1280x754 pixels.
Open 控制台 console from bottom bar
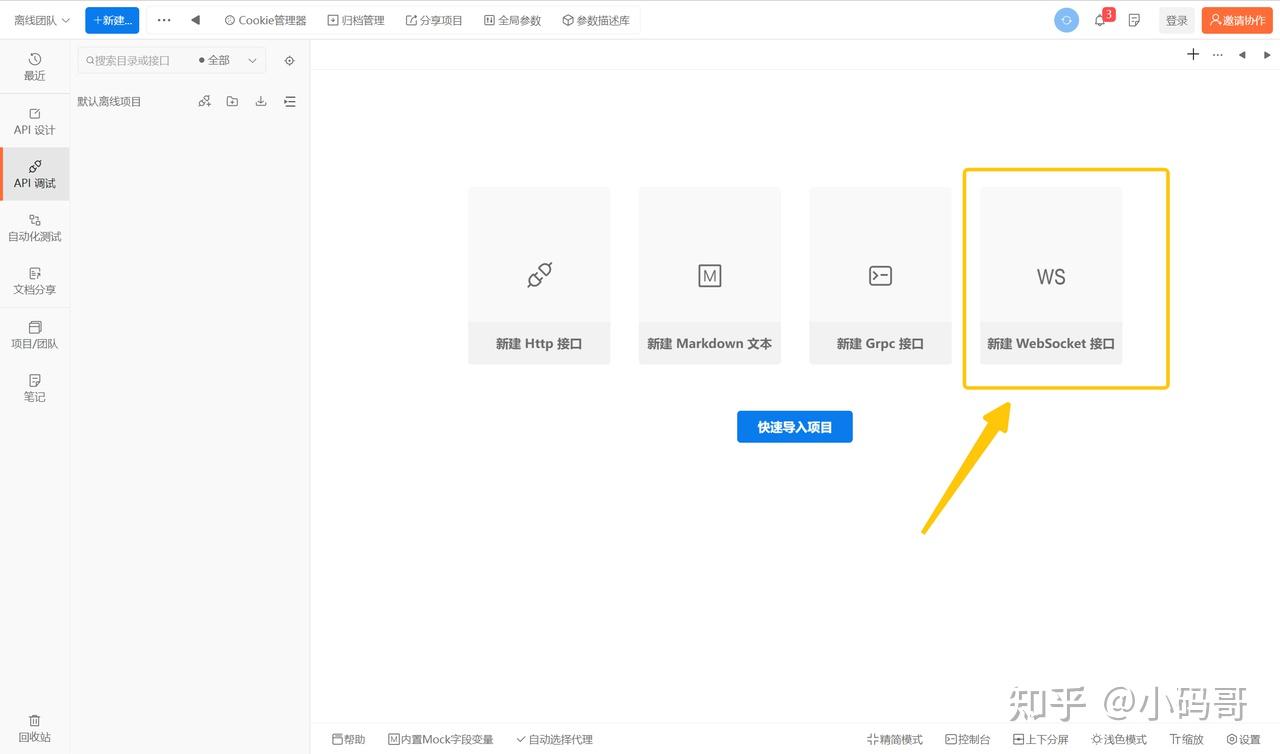click(966, 739)
